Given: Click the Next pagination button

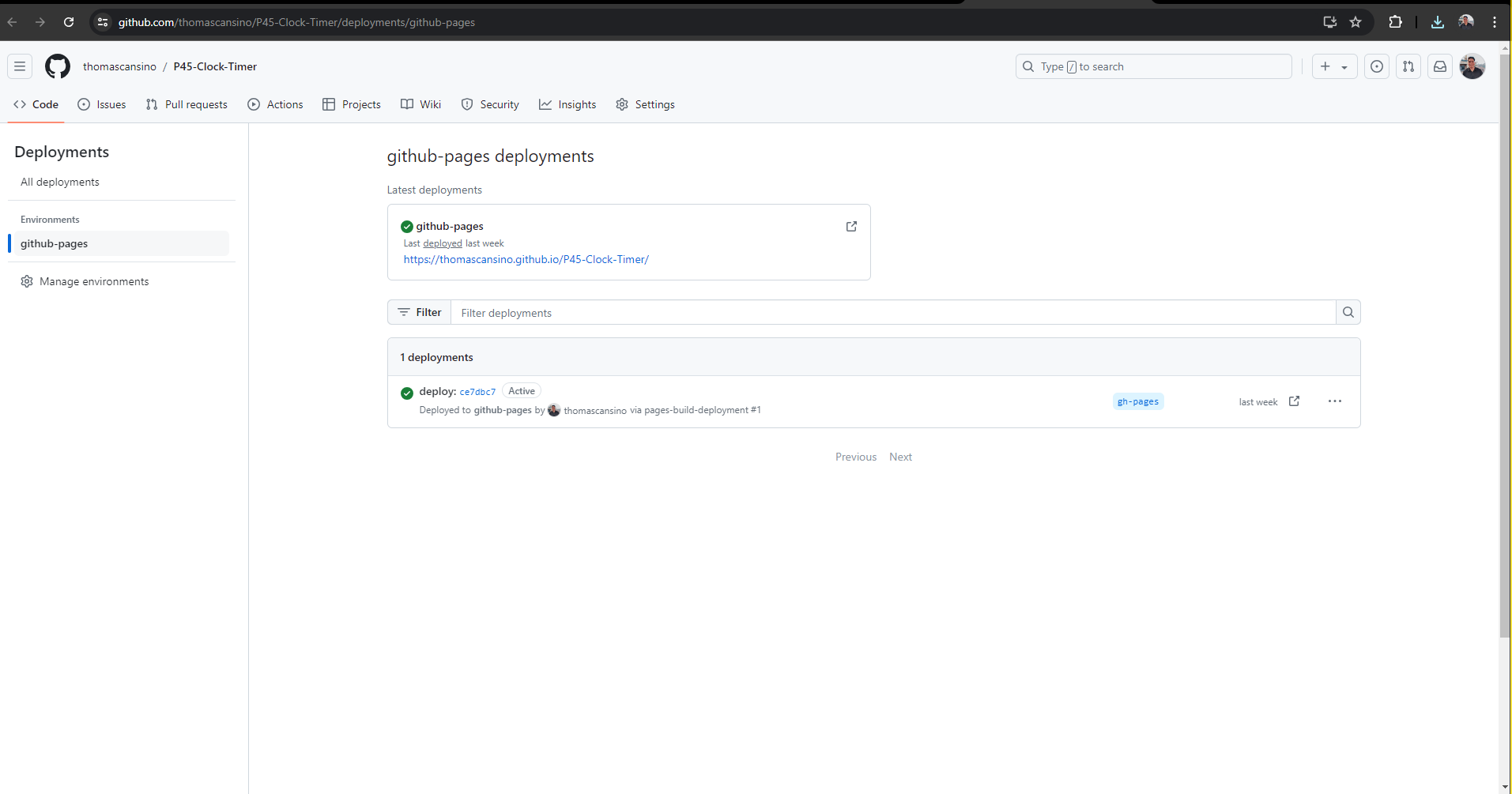Looking at the screenshot, I should click(900, 457).
